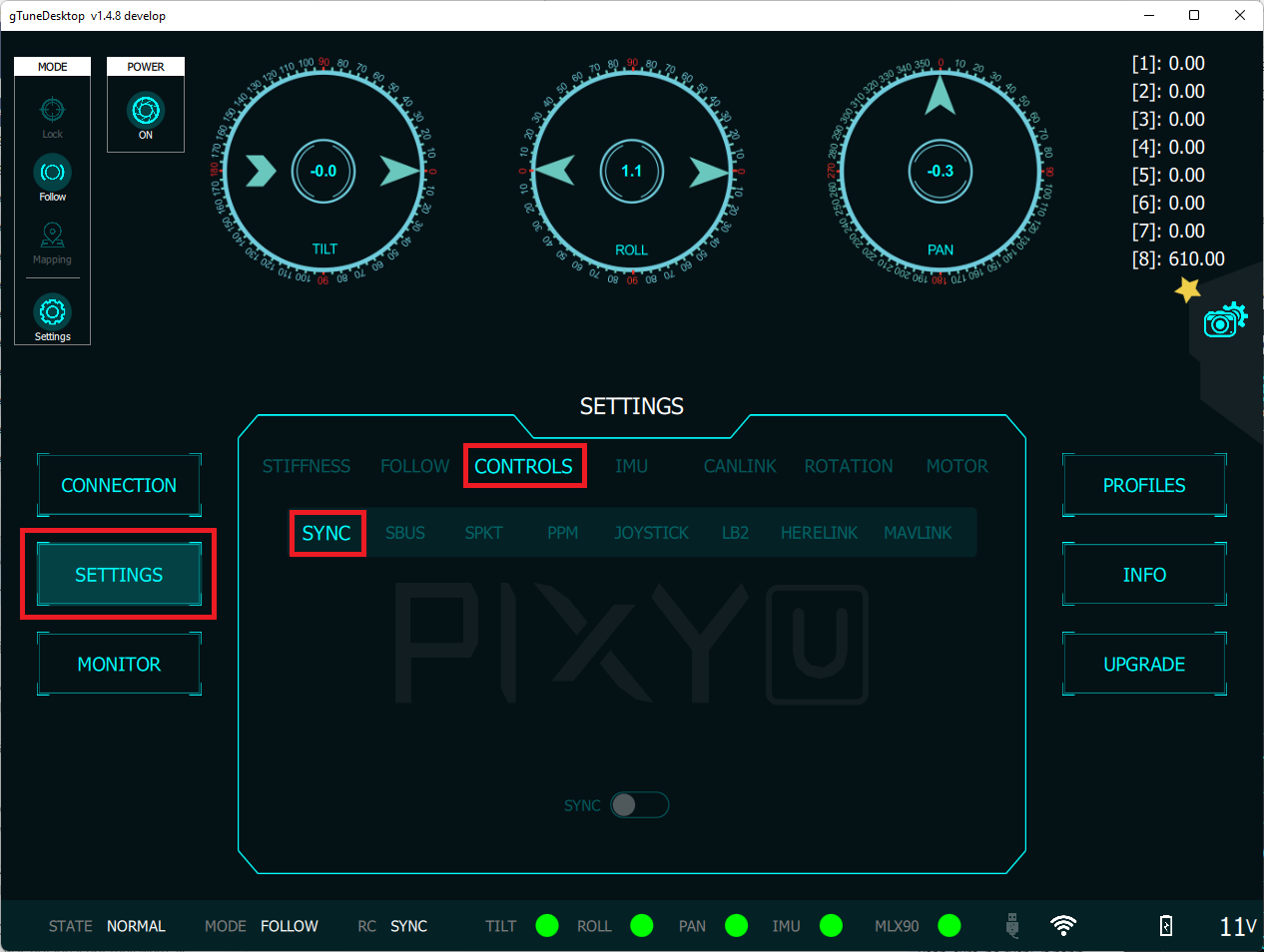Click the USB connection status icon
Image resolution: width=1264 pixels, height=952 pixels.
1012,926
